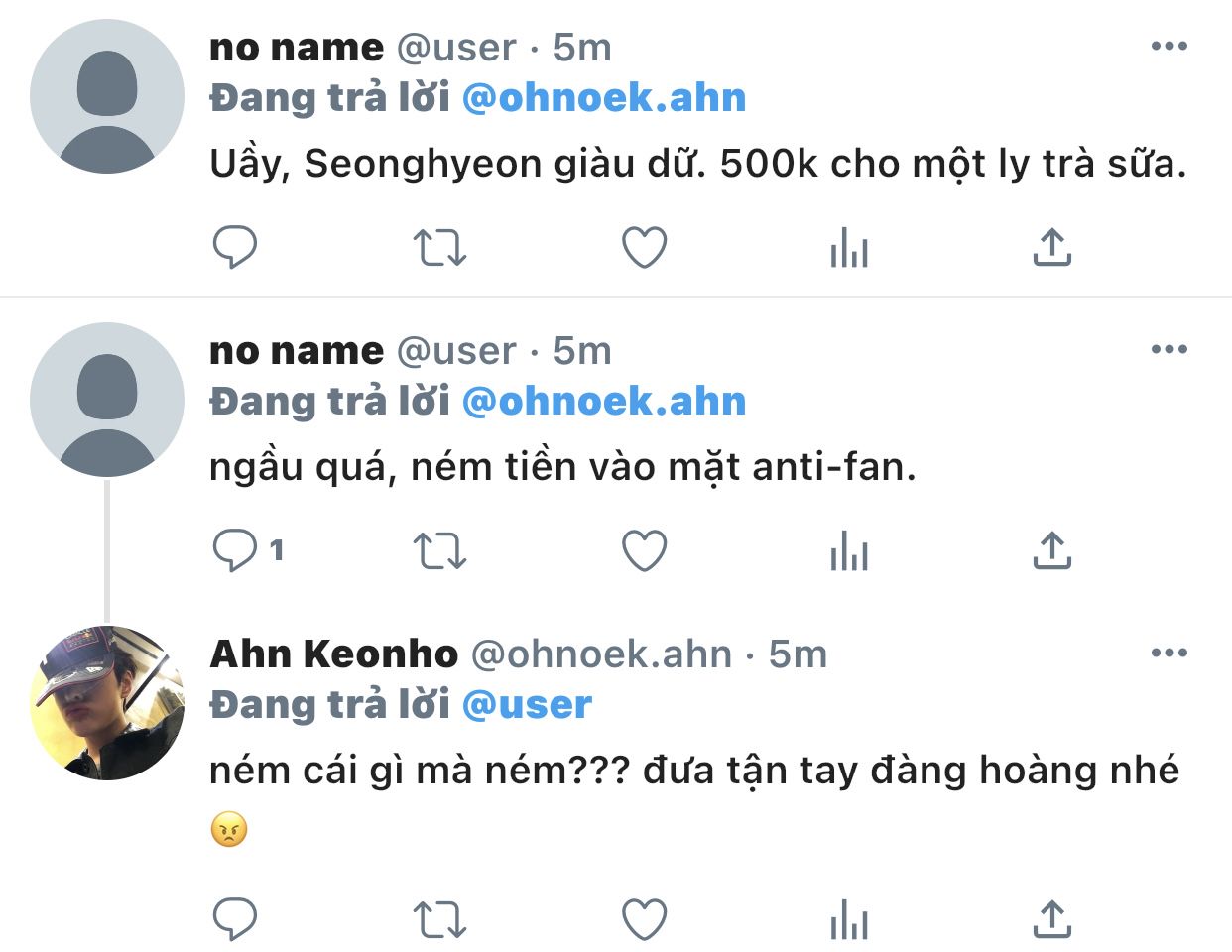Retweet the anti-fan tweet
Viewport: 1232px width, 952px height.
(x=438, y=551)
